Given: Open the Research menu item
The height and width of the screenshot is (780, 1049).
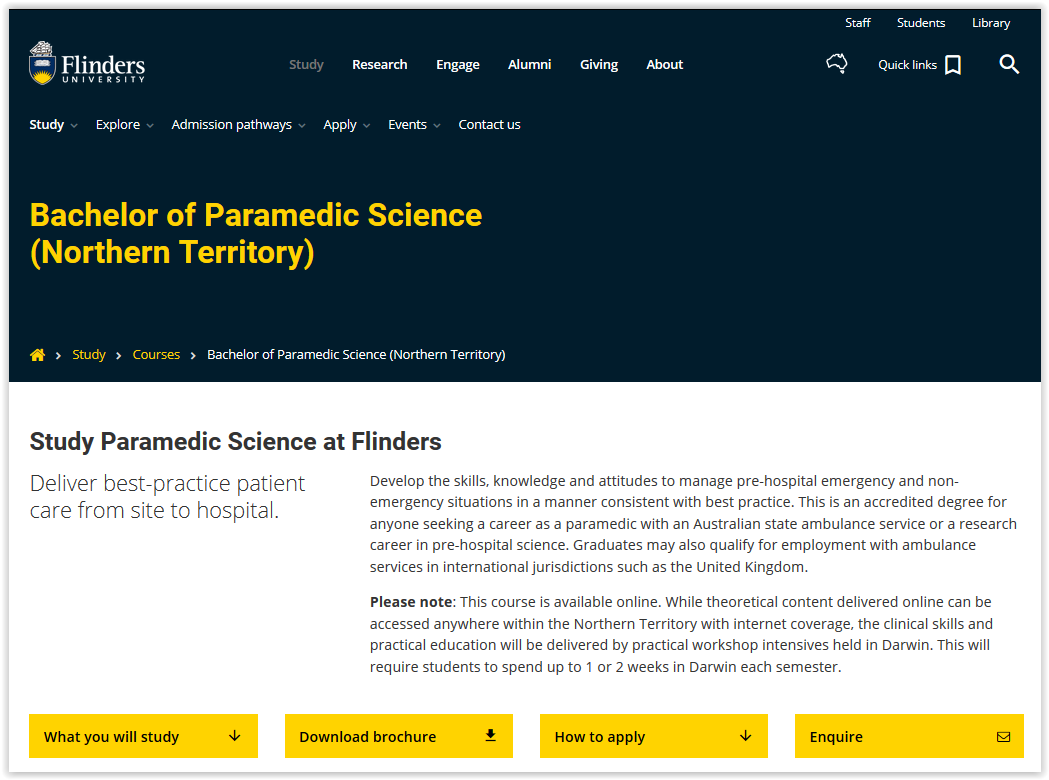Looking at the screenshot, I should 379,64.
